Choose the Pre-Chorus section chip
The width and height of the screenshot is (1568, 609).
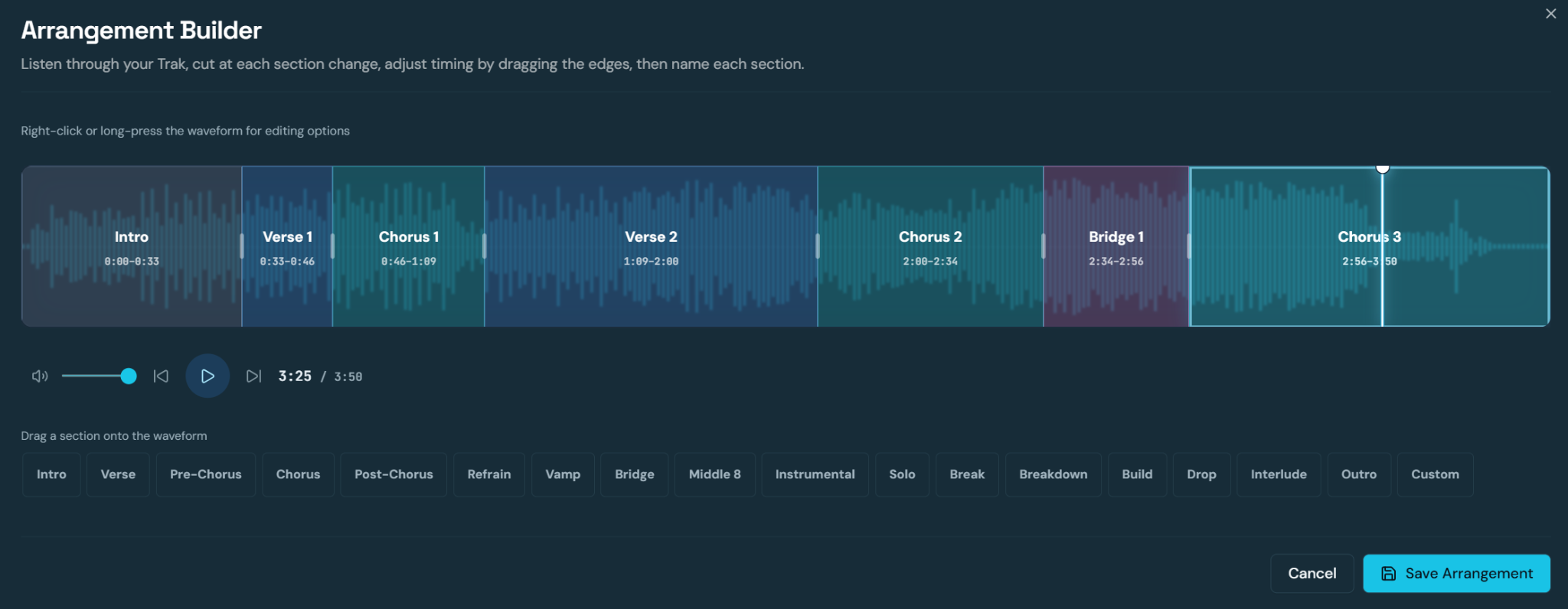pyautogui.click(x=206, y=474)
